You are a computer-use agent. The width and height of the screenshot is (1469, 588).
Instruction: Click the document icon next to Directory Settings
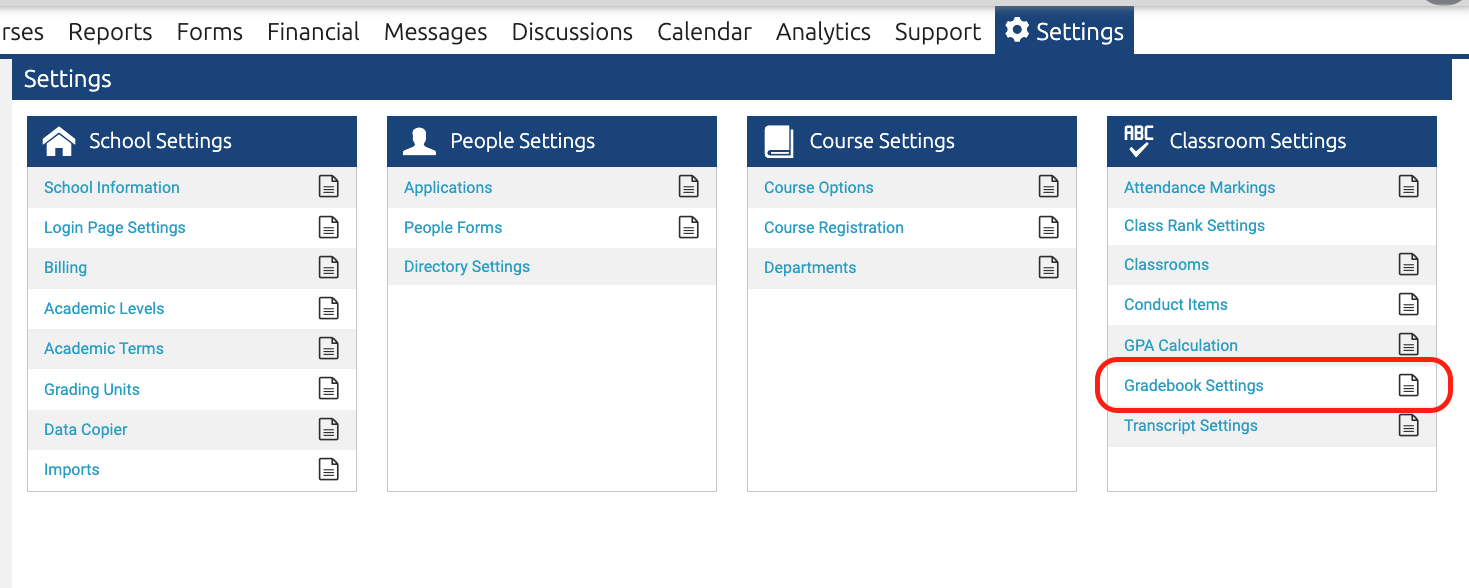point(689,266)
